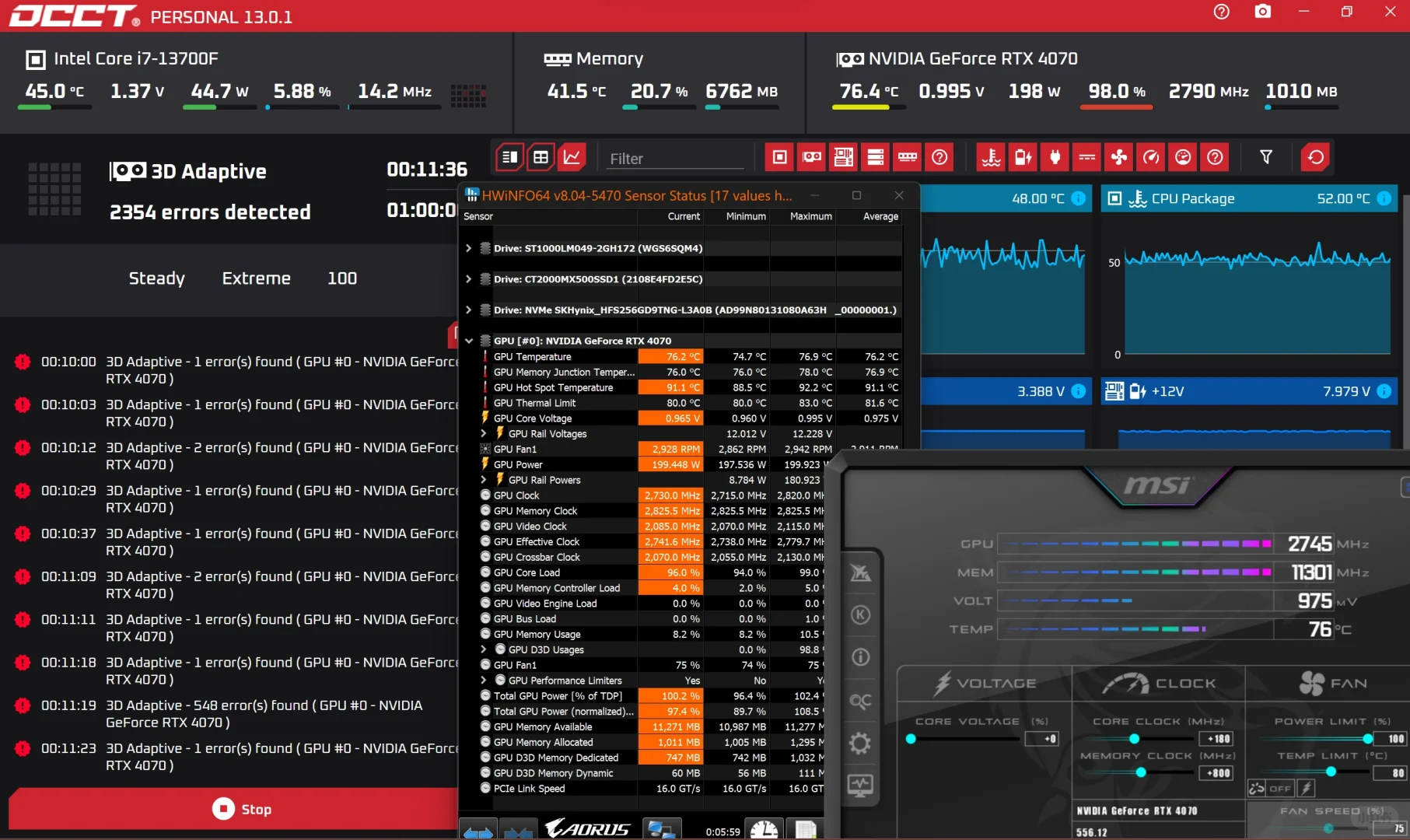The image size is (1410, 840).
Task: Open the Afterburner OC Scanner icon
Action: click(859, 702)
